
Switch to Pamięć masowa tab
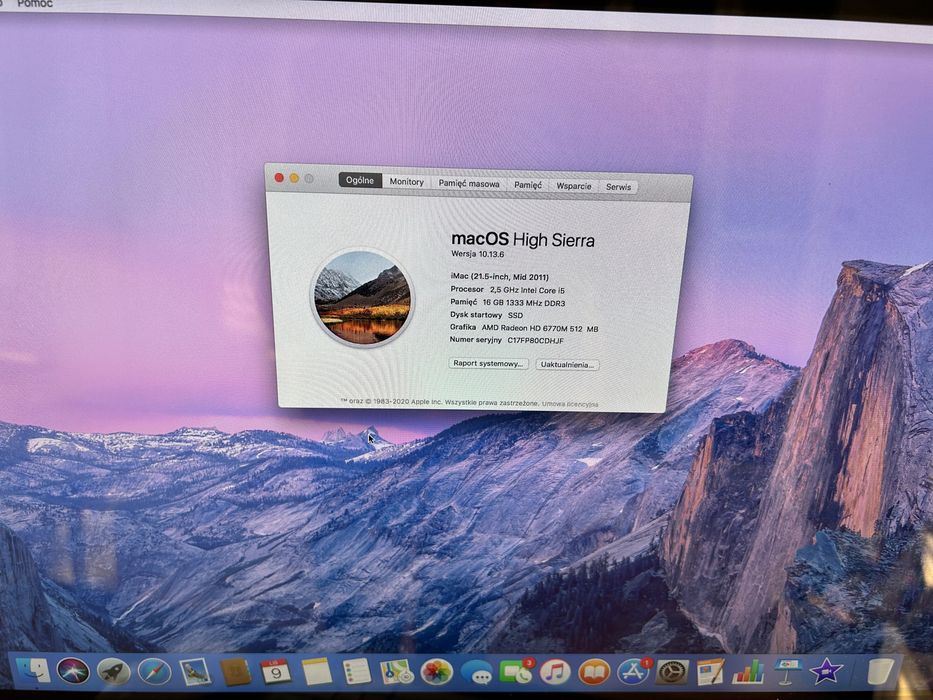[x=469, y=183]
